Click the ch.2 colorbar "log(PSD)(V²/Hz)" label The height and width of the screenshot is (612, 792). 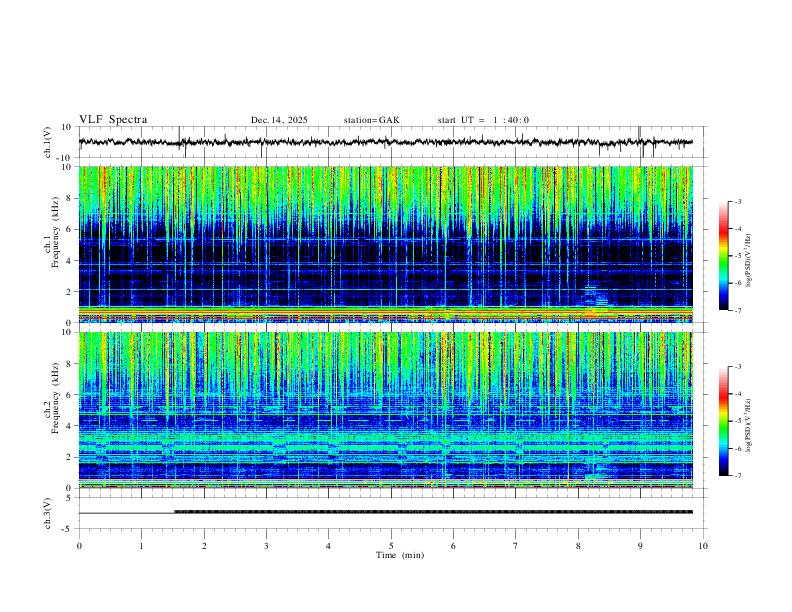(x=748, y=425)
